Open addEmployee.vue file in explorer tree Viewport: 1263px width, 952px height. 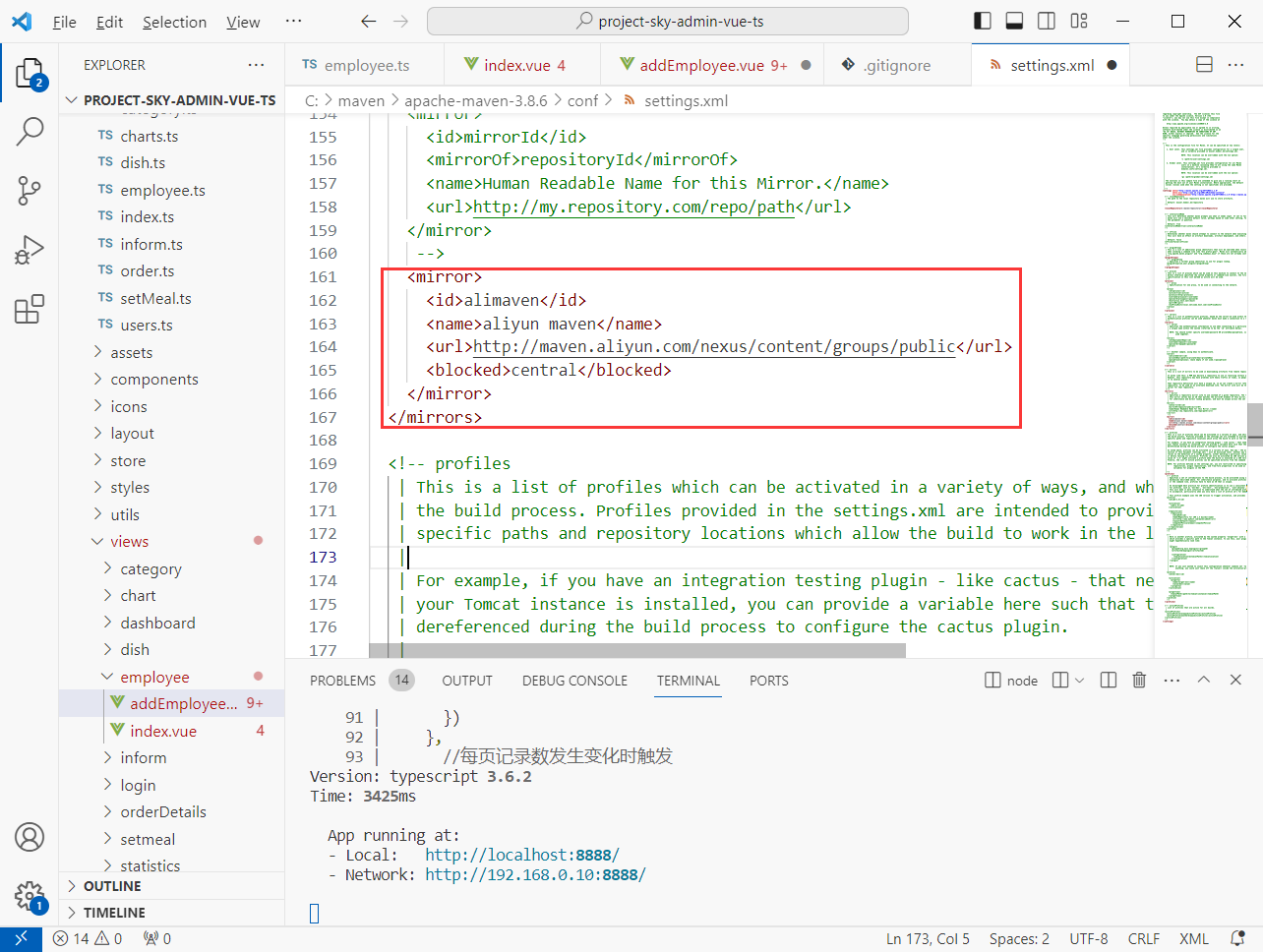pos(171,703)
